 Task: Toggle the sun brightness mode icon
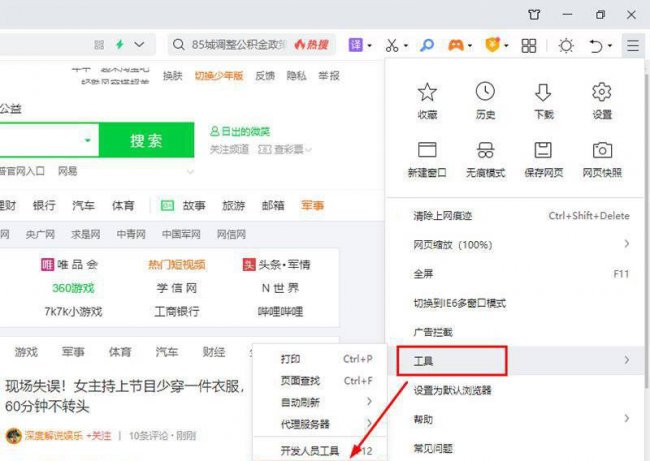point(566,45)
